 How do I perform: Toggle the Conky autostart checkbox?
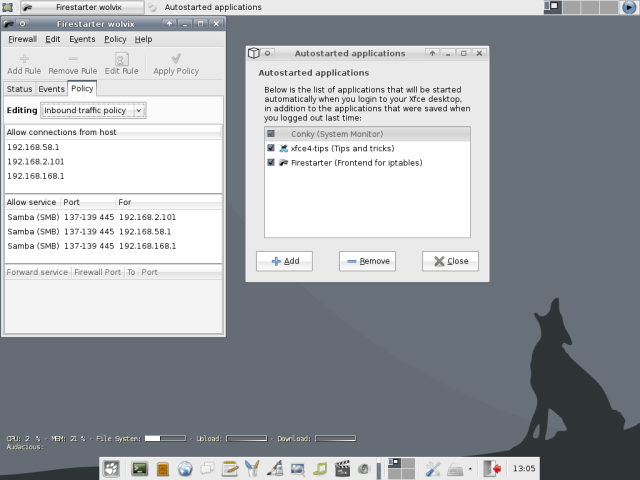tap(271, 134)
